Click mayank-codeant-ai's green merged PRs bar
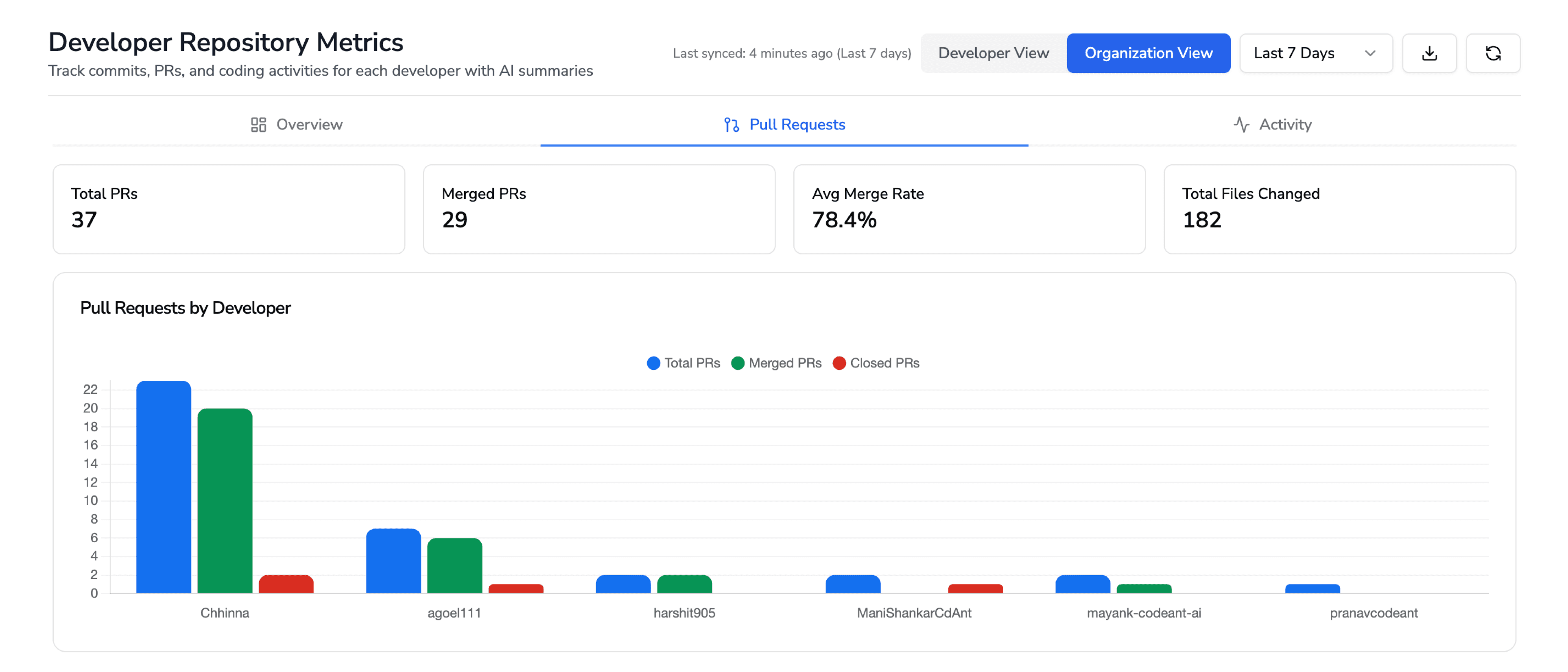The height and width of the screenshot is (672, 1568). click(1144, 589)
